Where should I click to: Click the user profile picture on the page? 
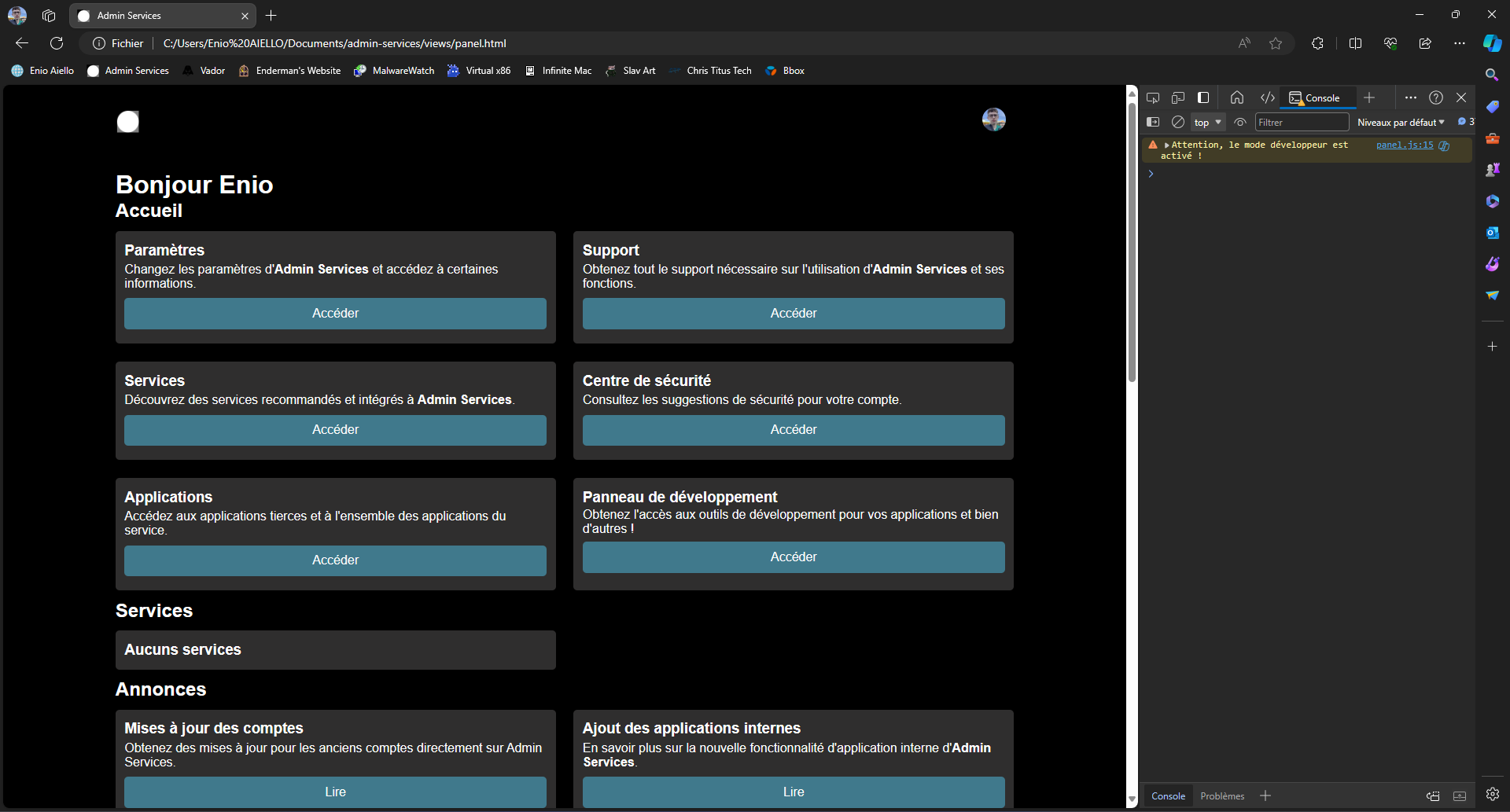[x=994, y=119]
